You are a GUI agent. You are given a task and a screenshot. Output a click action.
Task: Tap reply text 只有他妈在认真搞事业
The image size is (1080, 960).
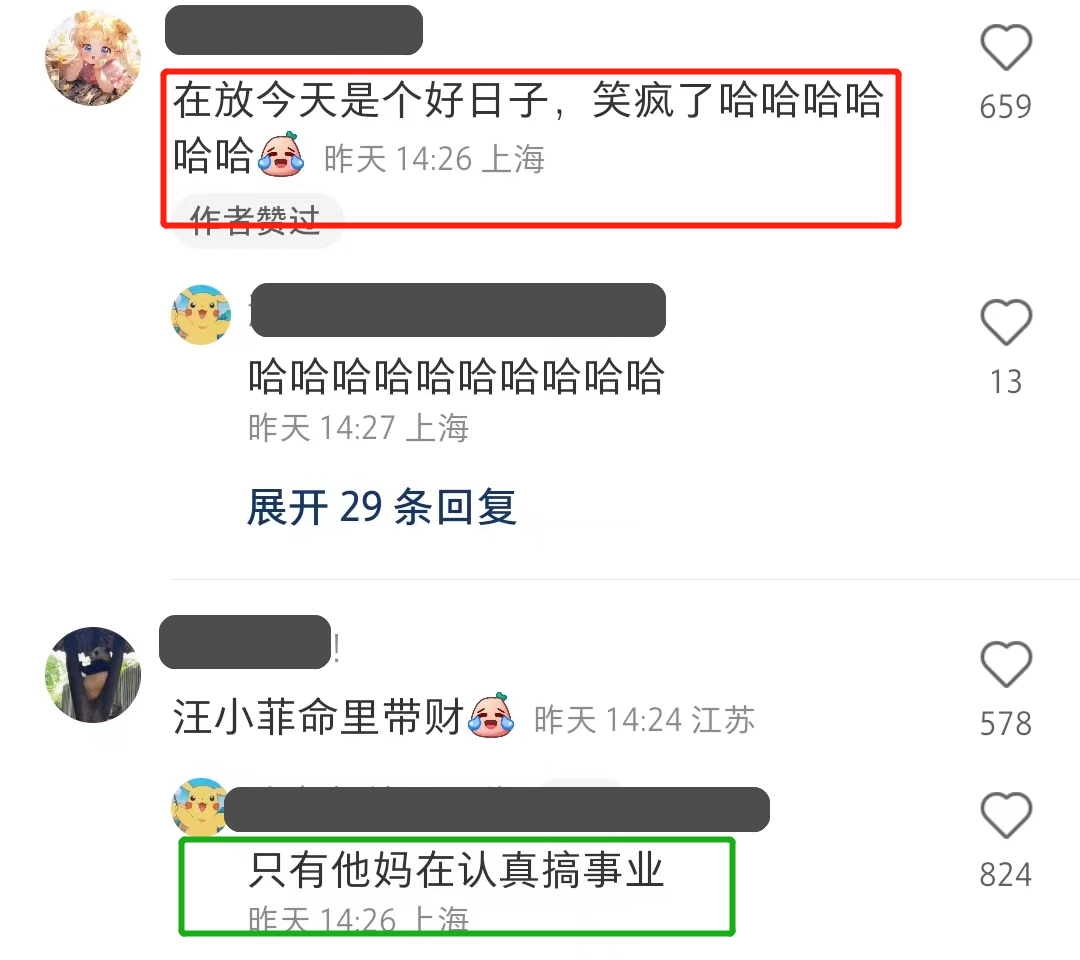pos(456,870)
